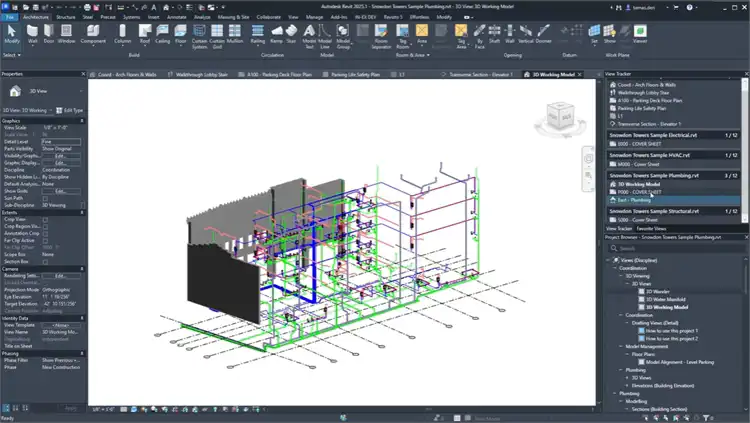Pick the Mullion tool

(235, 34)
